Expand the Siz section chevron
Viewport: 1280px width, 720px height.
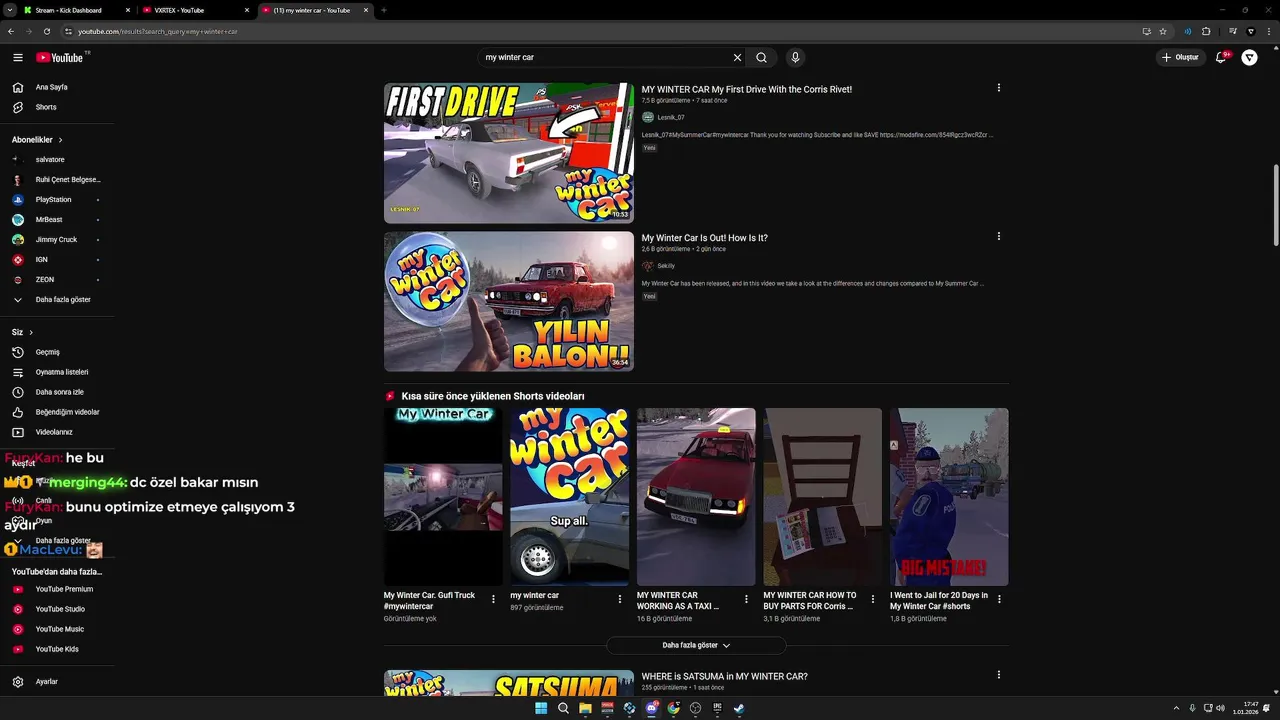click(x=31, y=332)
